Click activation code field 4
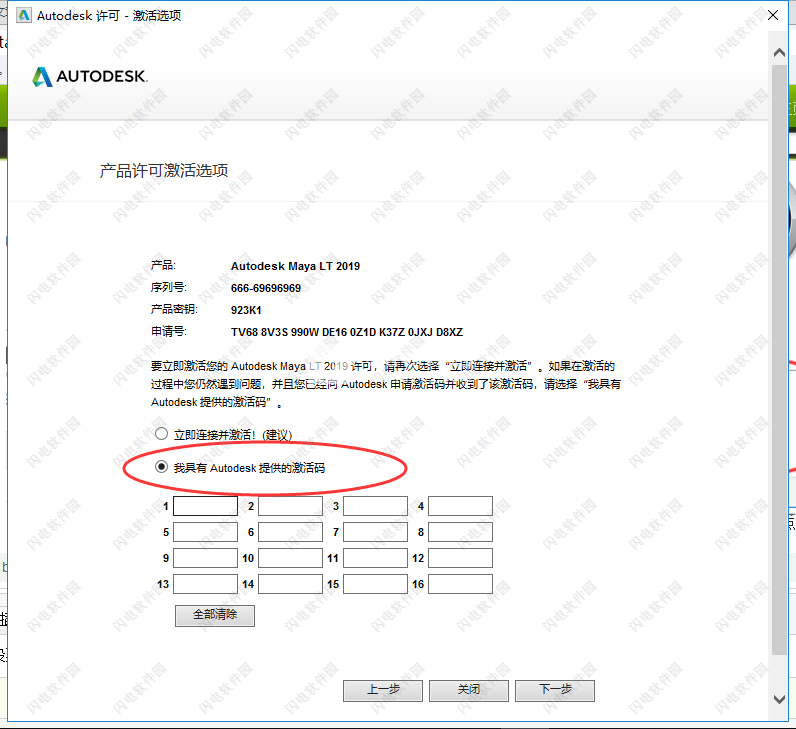The height and width of the screenshot is (729, 796). pos(460,506)
